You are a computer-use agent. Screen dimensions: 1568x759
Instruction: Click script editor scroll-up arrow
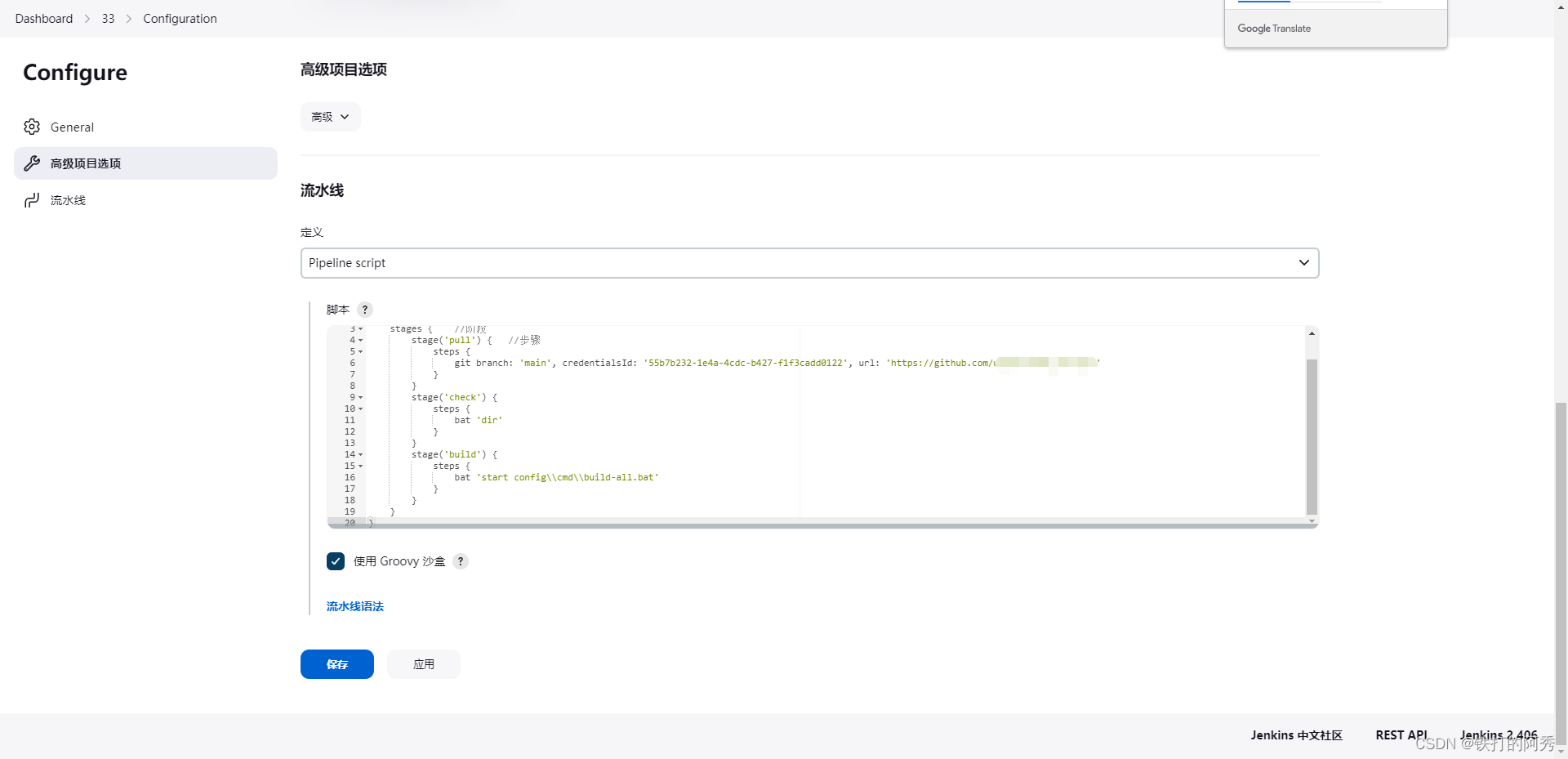pyautogui.click(x=1312, y=333)
